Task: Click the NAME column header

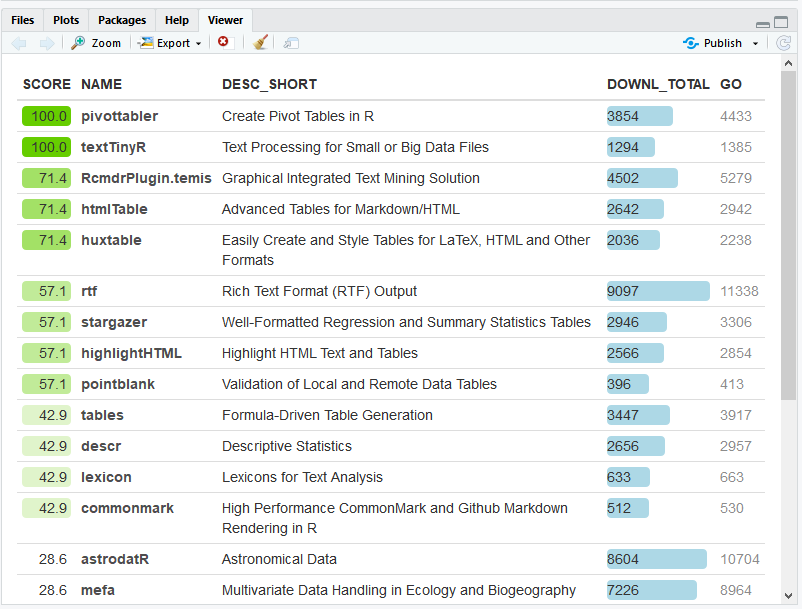Action: point(101,84)
